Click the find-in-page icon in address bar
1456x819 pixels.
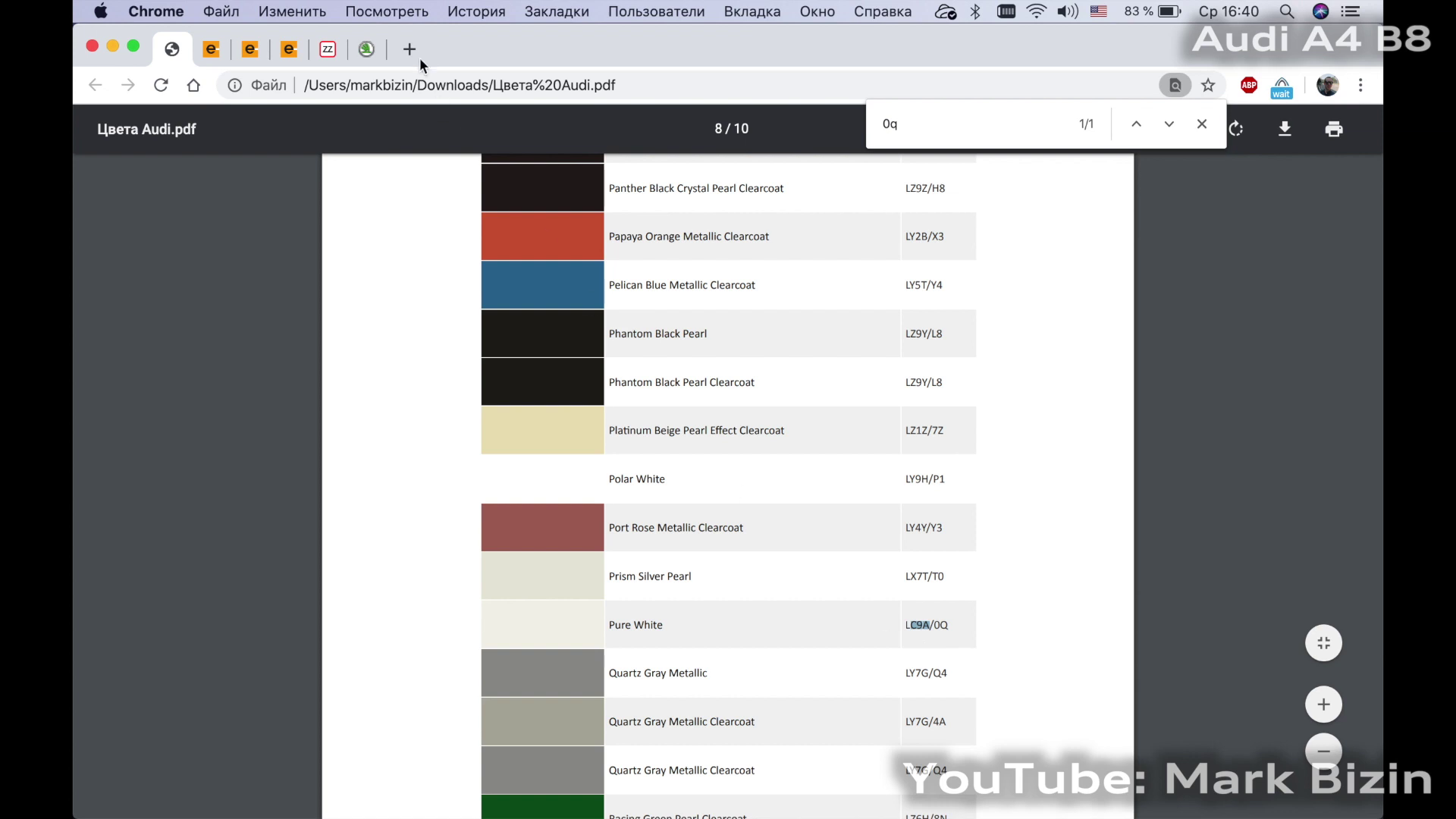click(1175, 85)
